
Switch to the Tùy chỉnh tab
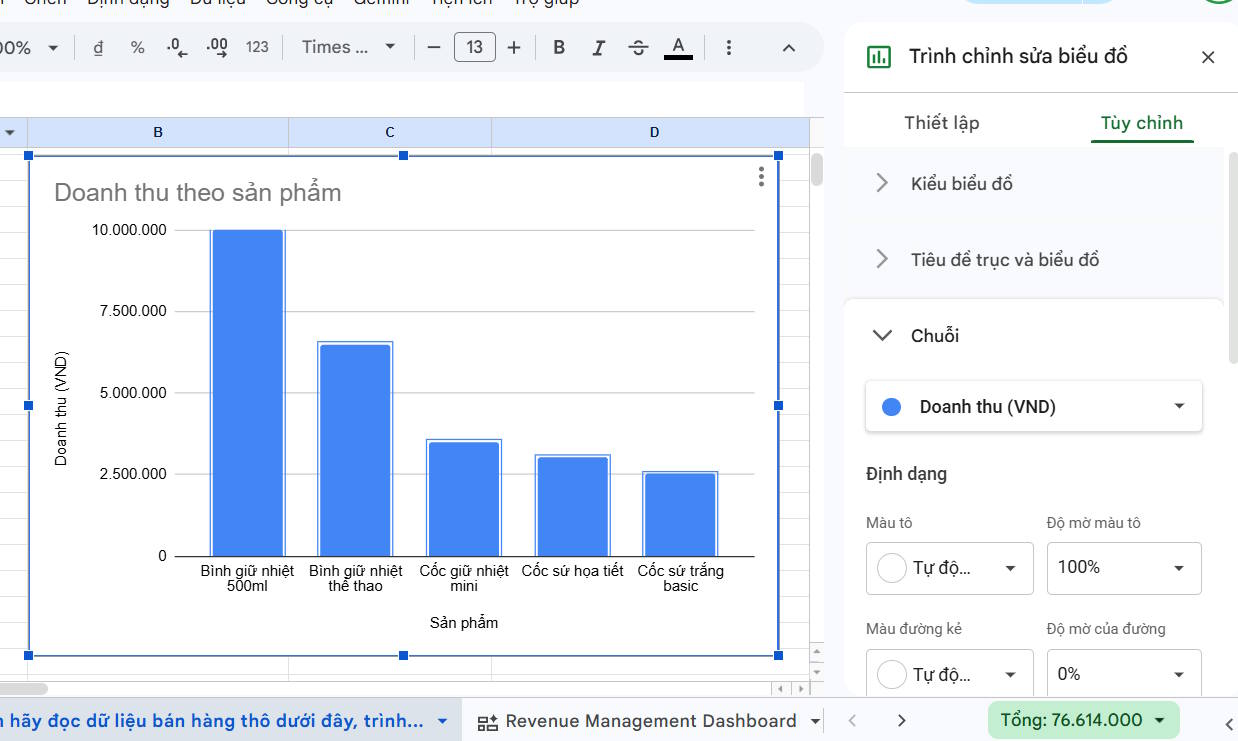1142,123
